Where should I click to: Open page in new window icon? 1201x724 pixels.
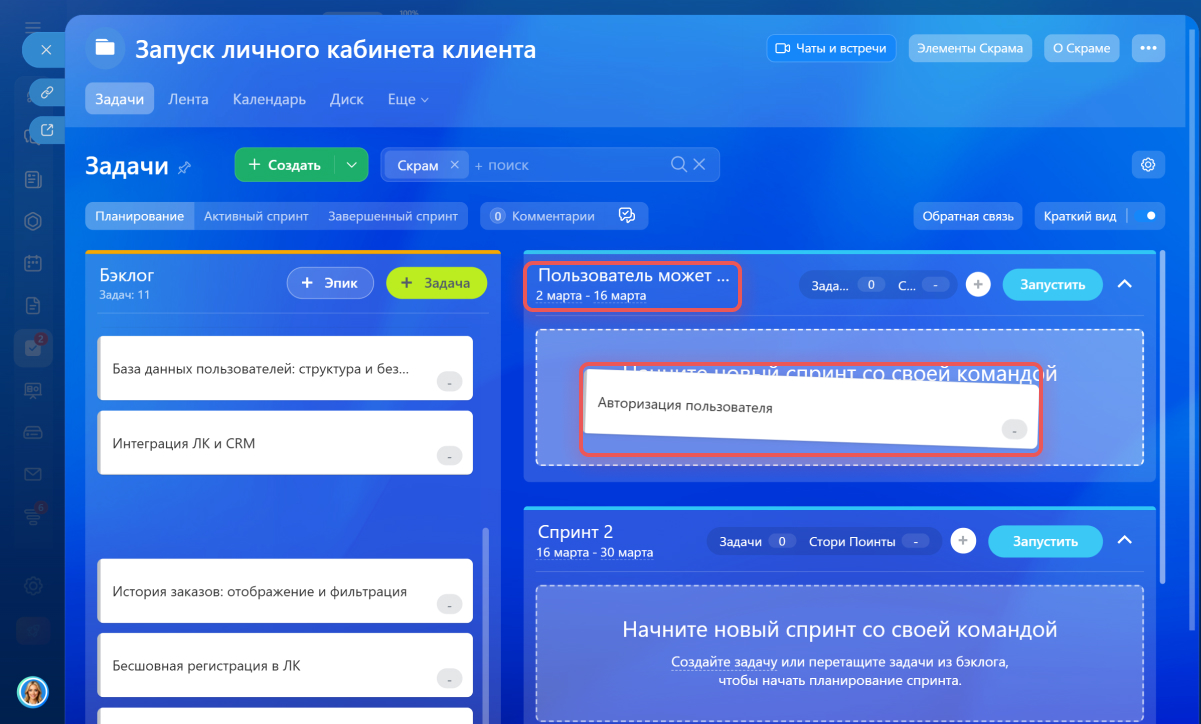pos(46,129)
